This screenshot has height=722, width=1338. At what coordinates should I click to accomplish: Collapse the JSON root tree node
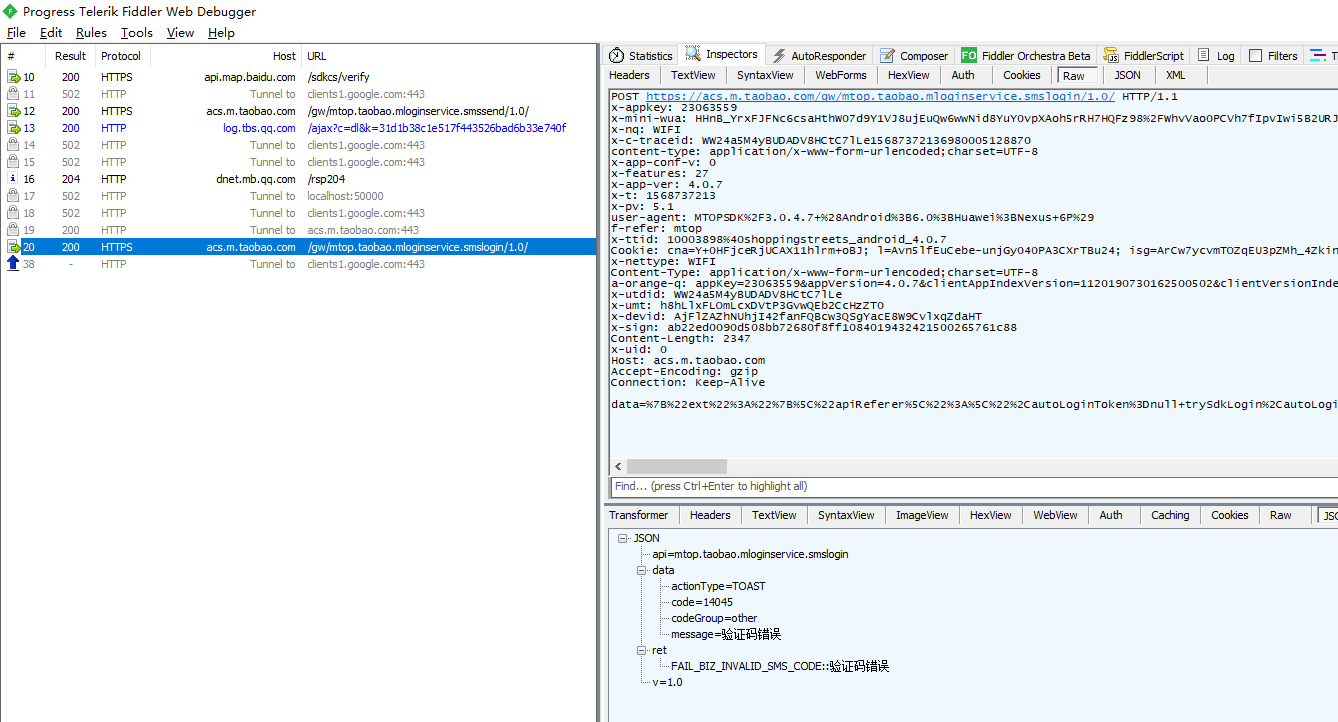coord(624,537)
